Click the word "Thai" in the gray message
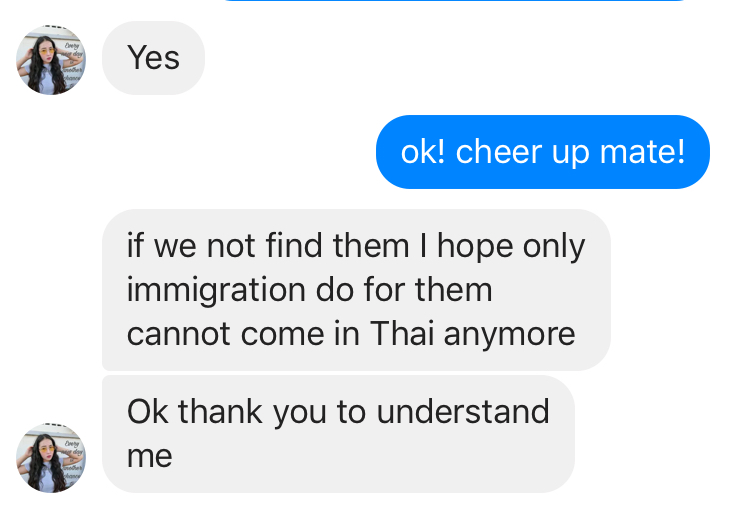The width and height of the screenshot is (750, 508). pos(403,333)
